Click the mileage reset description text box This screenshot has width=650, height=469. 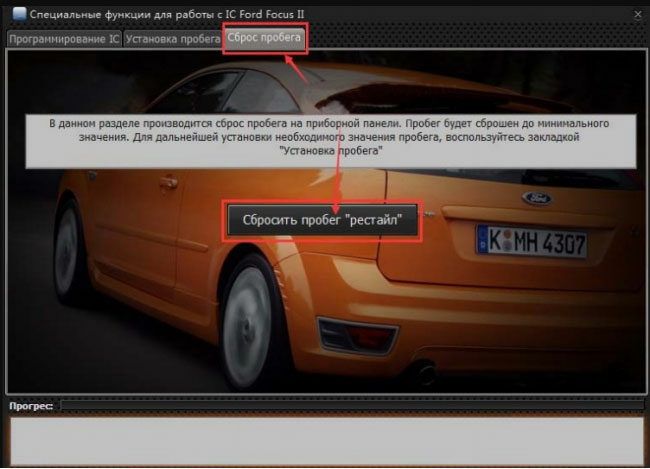[x=330, y=141]
